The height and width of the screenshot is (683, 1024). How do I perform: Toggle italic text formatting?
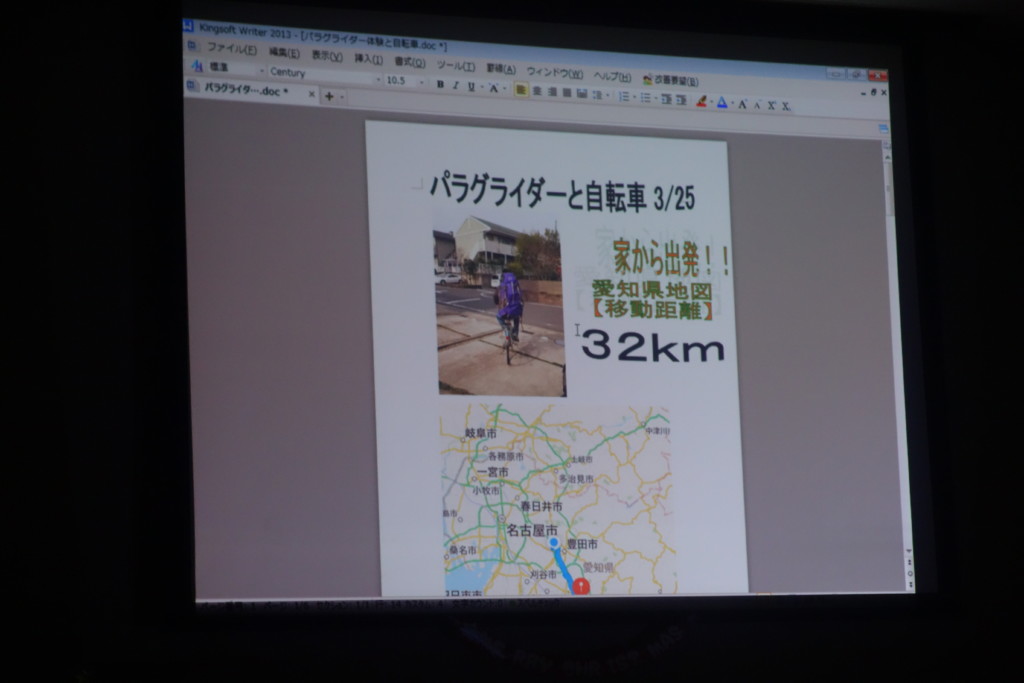point(455,86)
